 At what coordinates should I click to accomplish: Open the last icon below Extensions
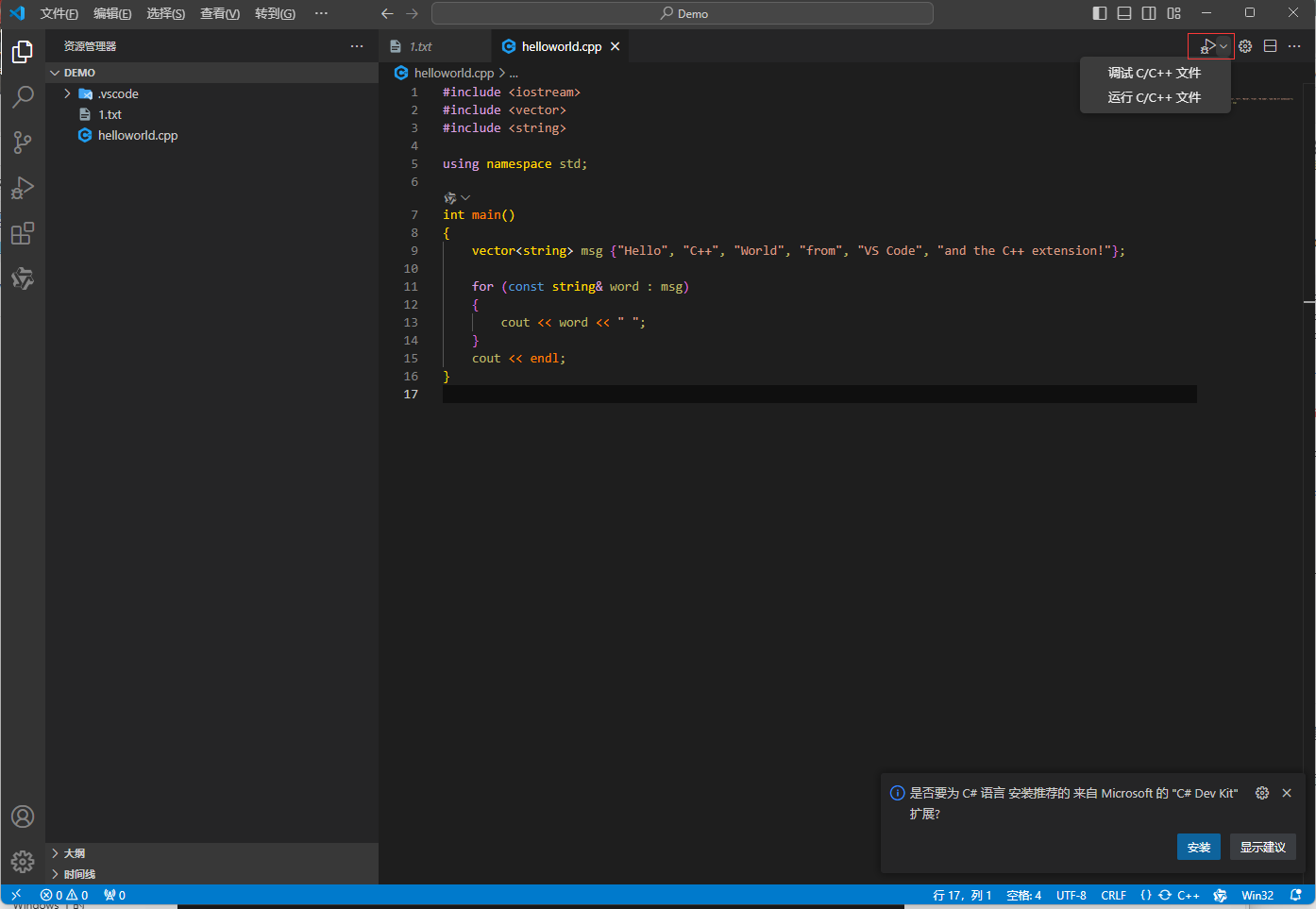[x=23, y=278]
